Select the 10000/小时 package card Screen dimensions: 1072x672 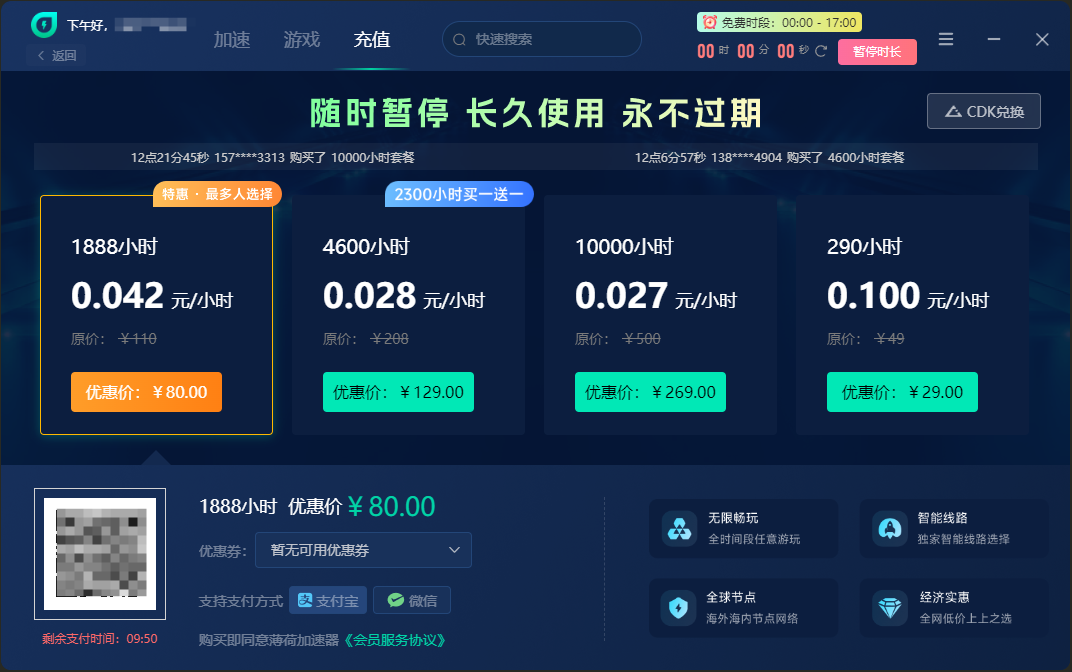pos(660,315)
